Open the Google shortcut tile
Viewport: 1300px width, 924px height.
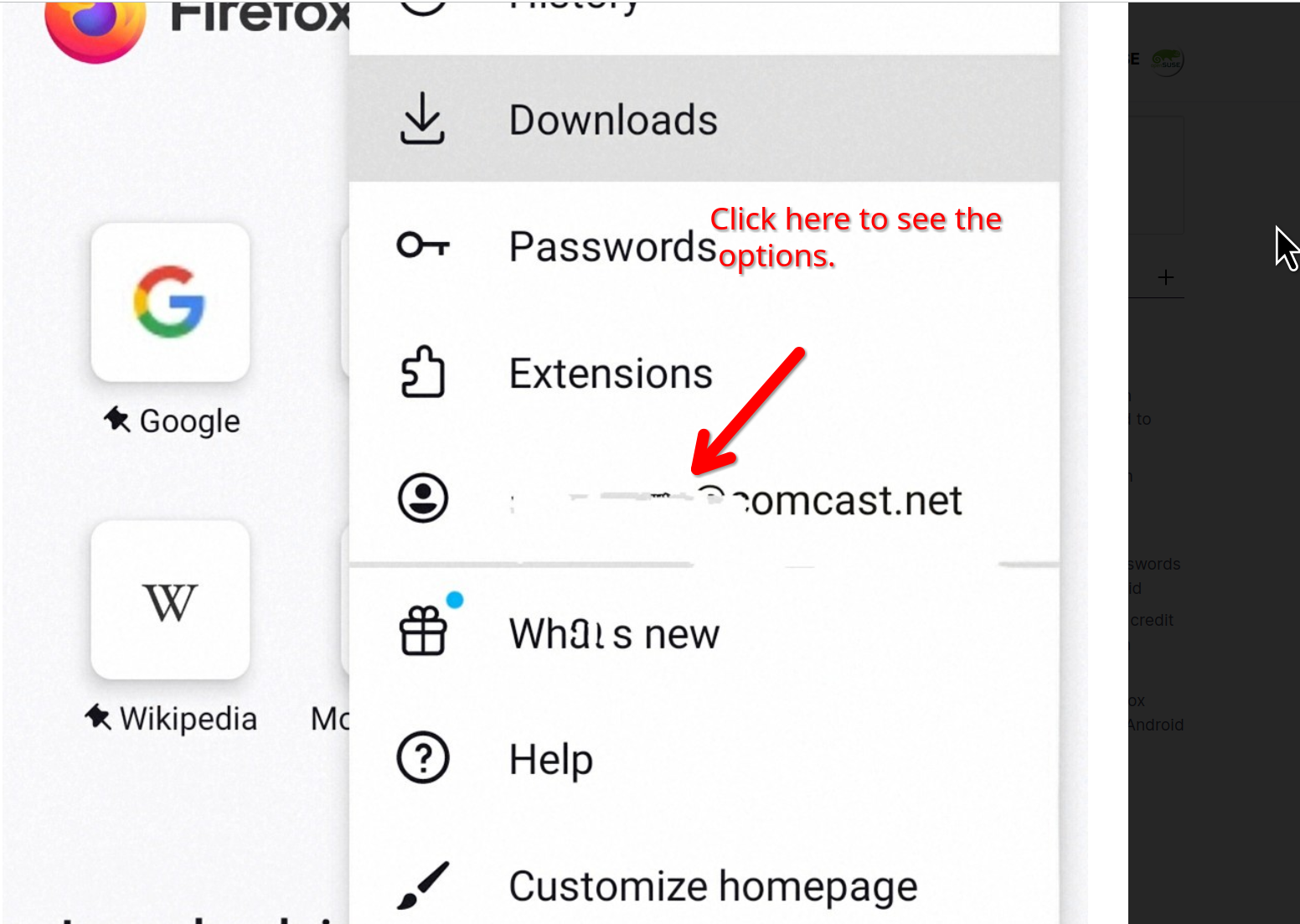(171, 302)
